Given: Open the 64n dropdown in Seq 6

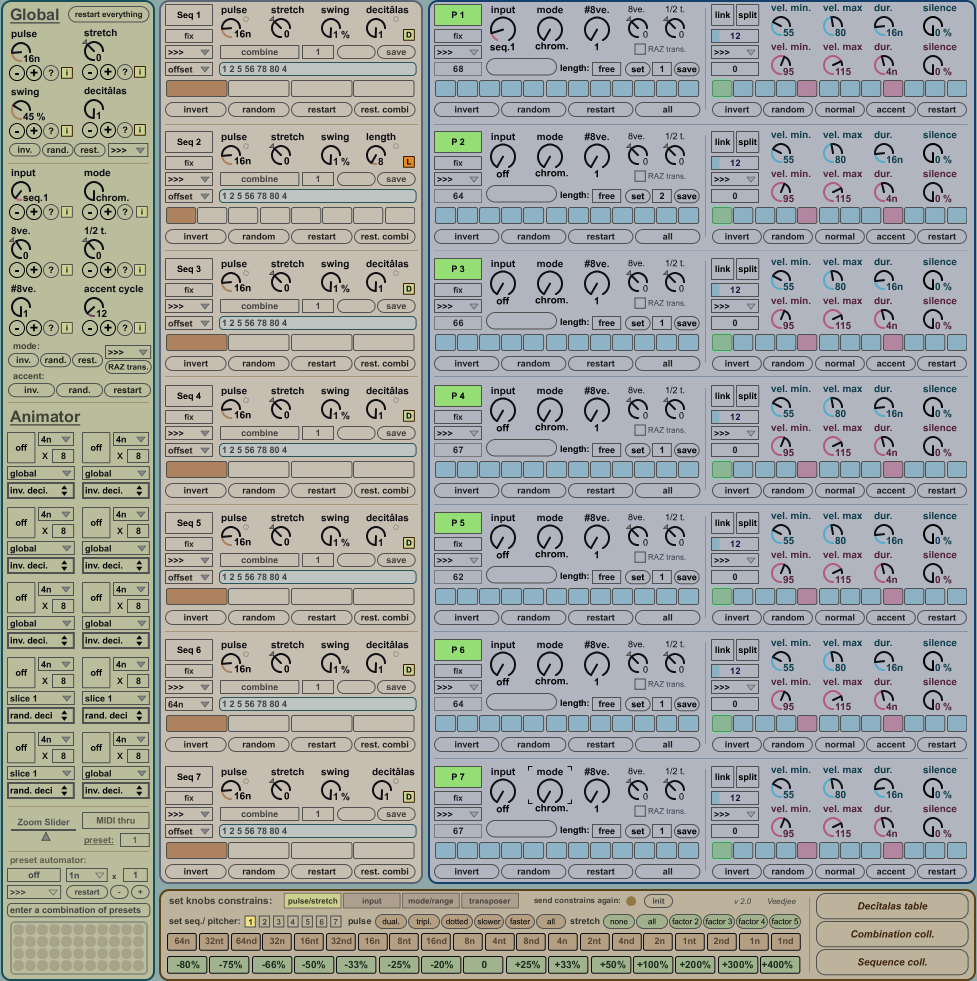Looking at the screenshot, I should tap(189, 704).
